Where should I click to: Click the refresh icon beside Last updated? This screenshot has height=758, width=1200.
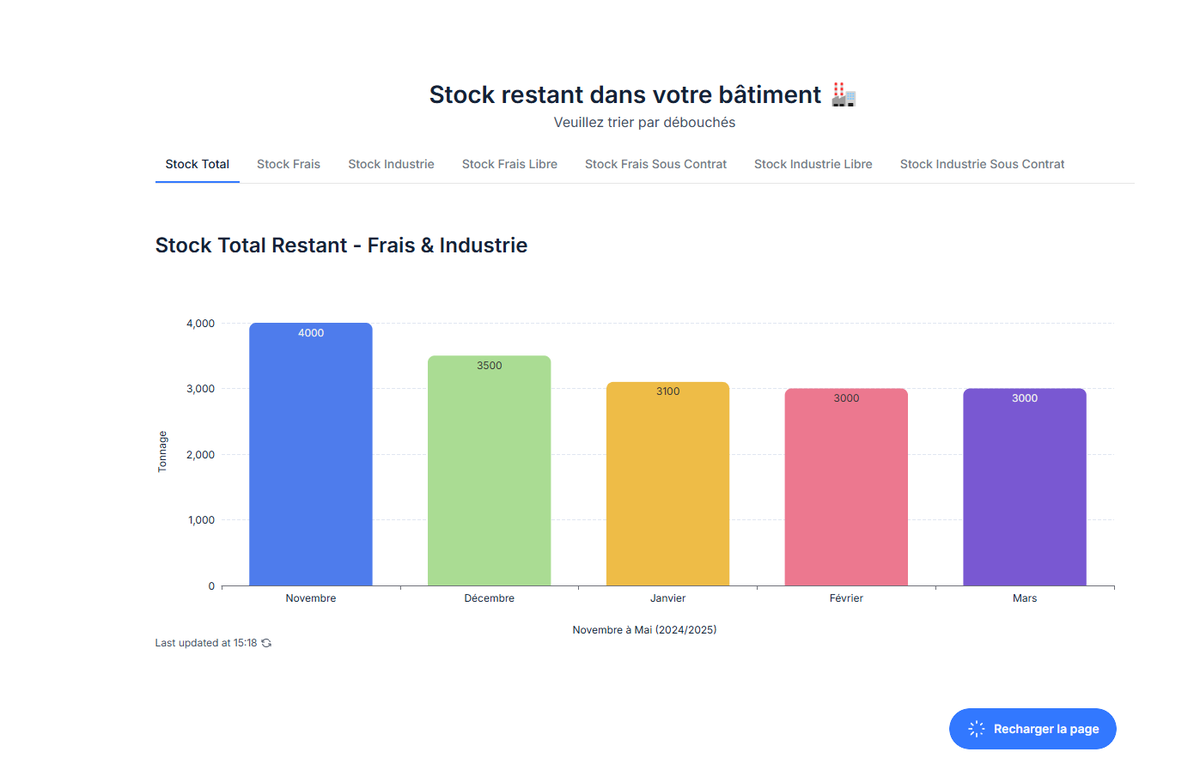[266, 643]
